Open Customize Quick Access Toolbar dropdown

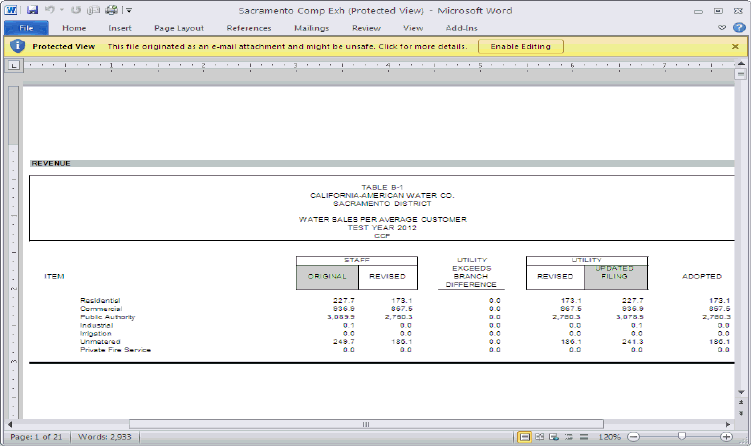[x=129, y=9]
